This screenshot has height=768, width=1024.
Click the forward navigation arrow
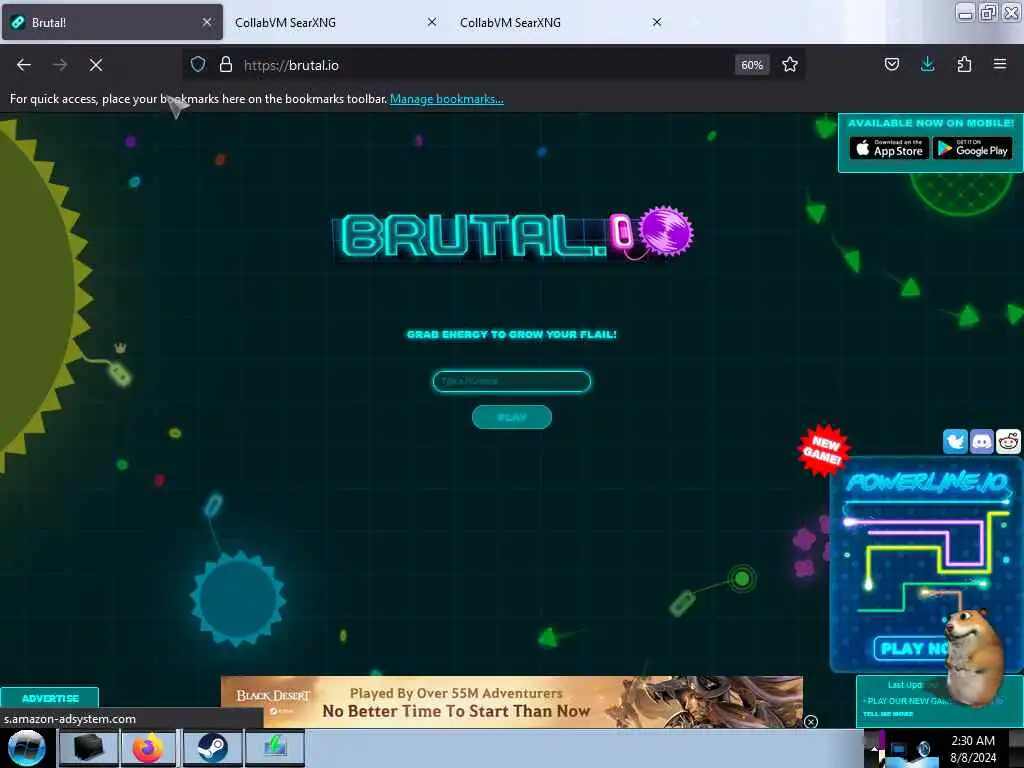(60, 65)
